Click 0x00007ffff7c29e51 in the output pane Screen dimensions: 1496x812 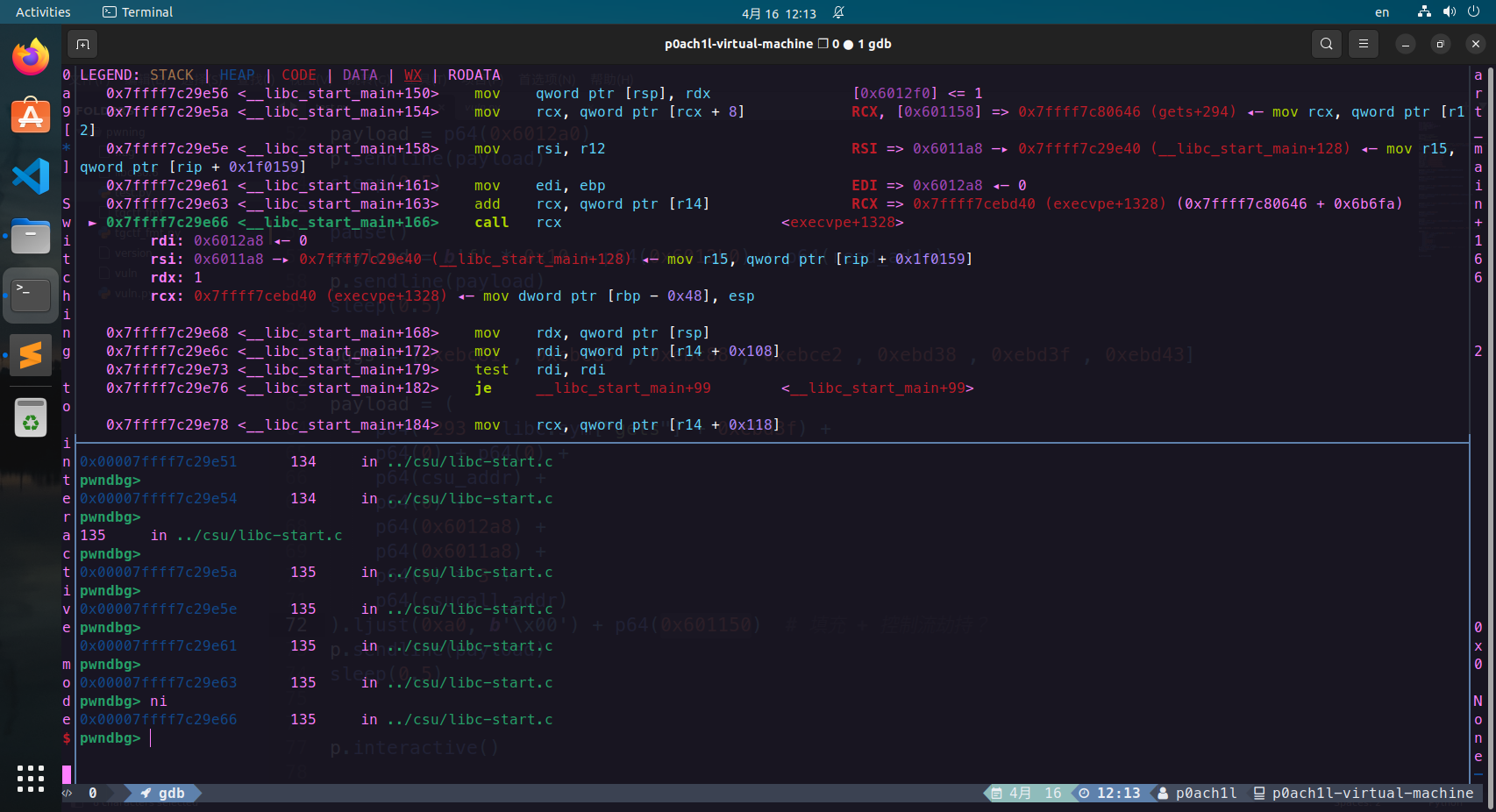(x=159, y=461)
